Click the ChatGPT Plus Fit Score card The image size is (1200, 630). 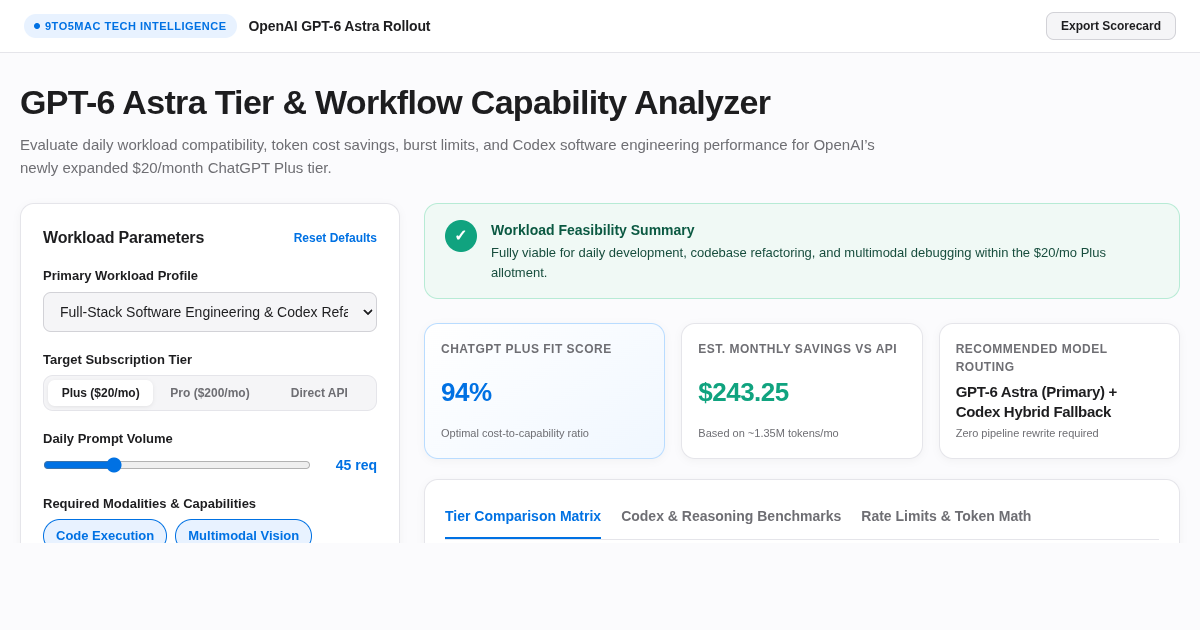544,391
